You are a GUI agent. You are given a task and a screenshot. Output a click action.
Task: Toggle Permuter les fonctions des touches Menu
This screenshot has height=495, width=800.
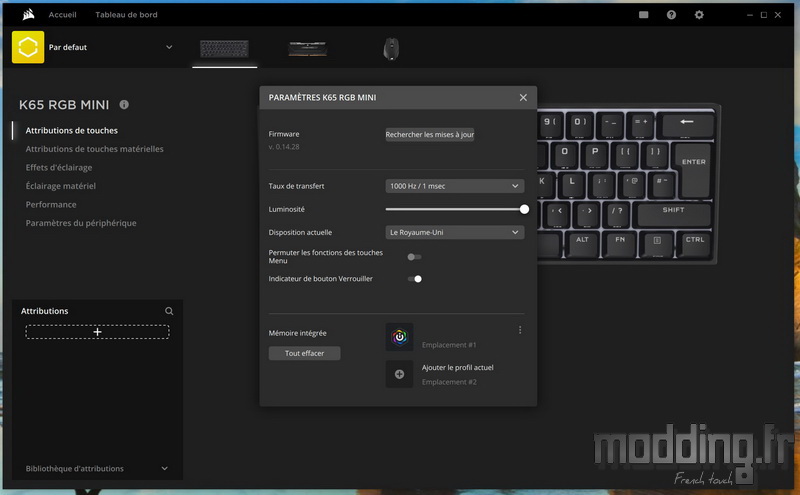point(414,257)
